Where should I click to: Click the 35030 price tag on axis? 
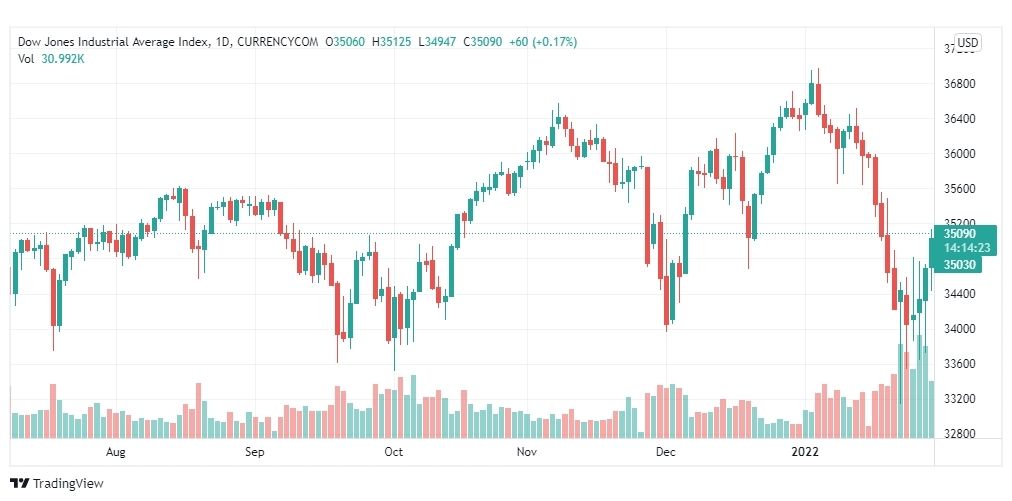coord(956,264)
